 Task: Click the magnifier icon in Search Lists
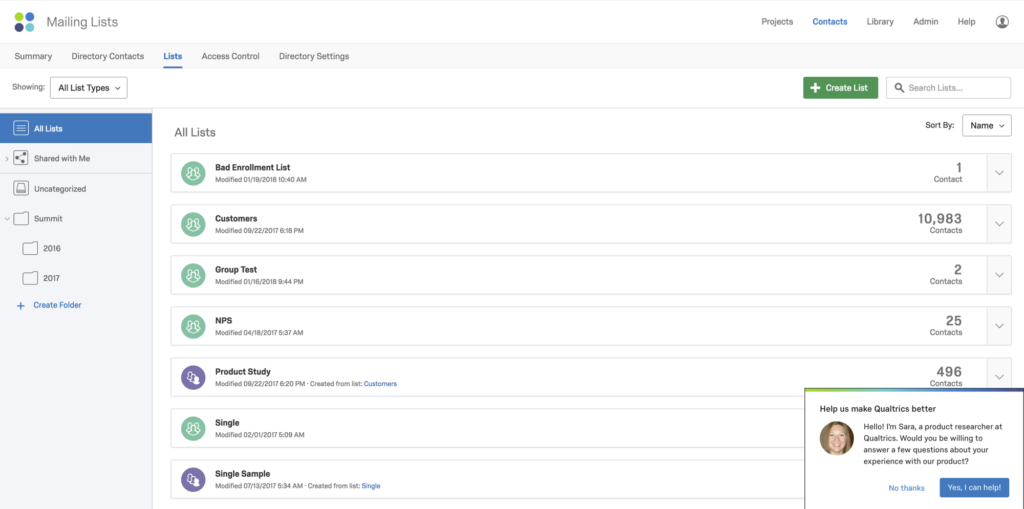point(899,88)
